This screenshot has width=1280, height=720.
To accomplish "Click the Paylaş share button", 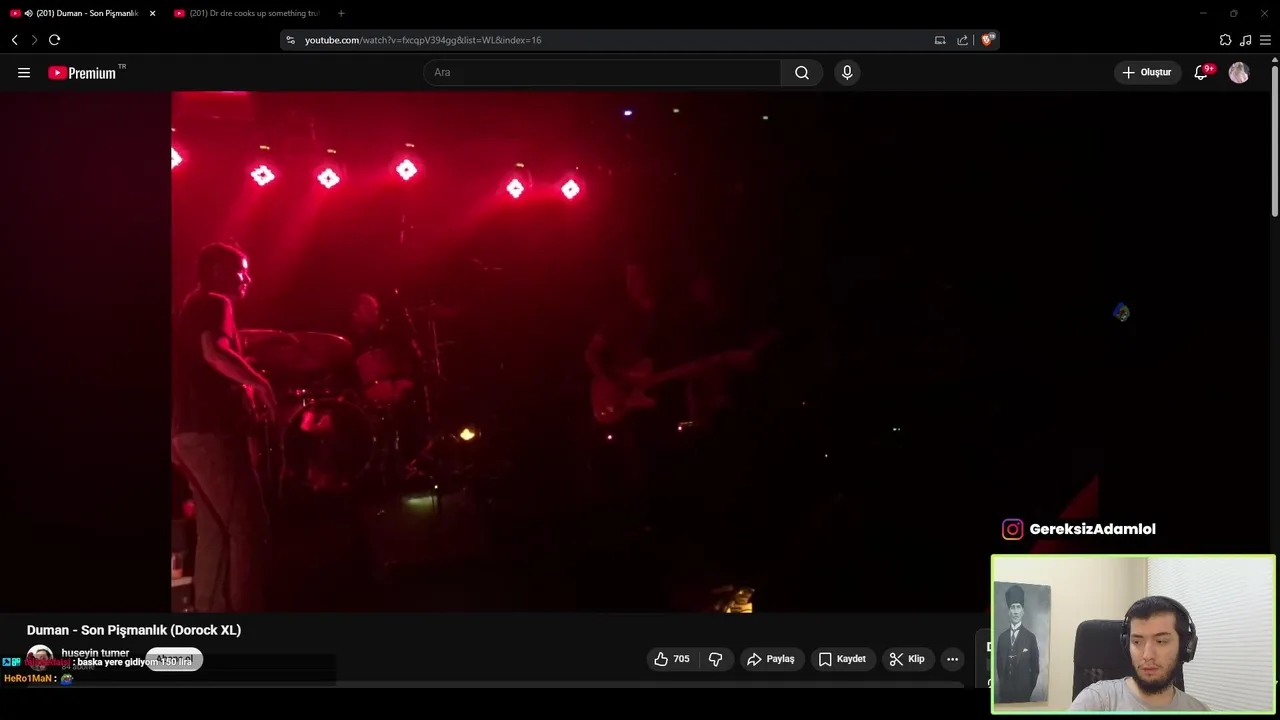I will coord(771,659).
